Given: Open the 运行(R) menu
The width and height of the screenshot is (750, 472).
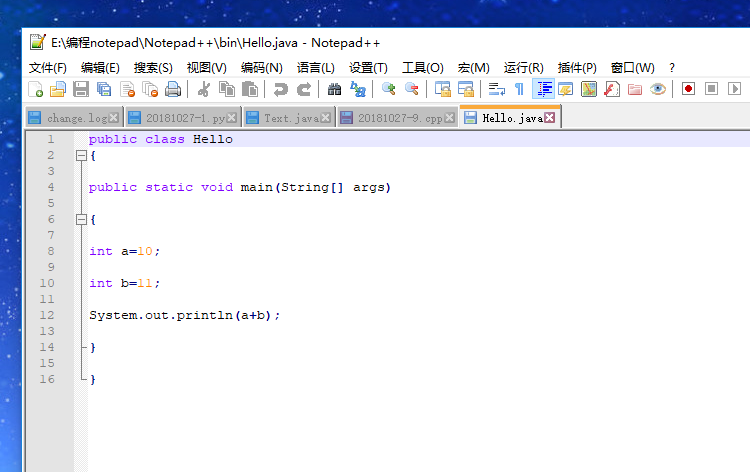Looking at the screenshot, I should [x=523, y=68].
